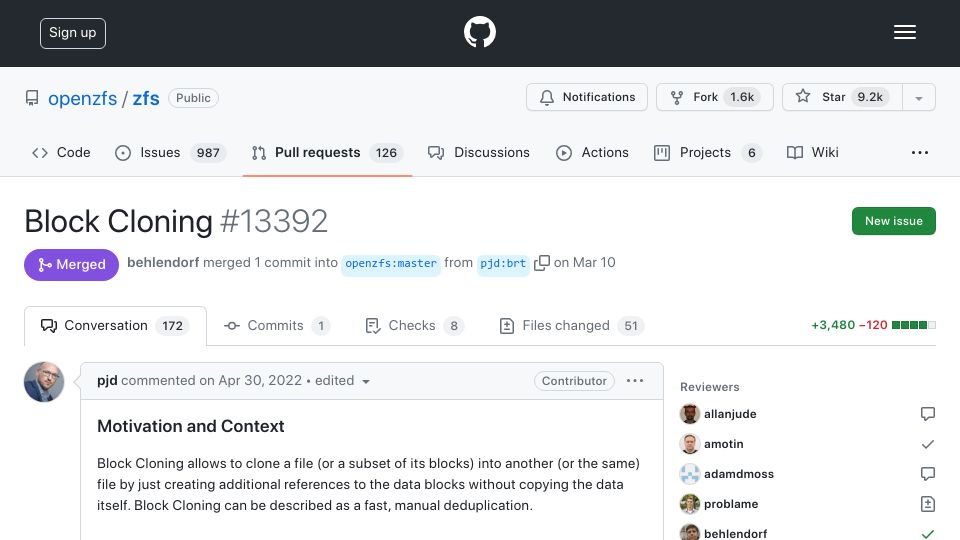Click the Sign up button
Viewport: 960px width, 540px height.
pyautogui.click(x=73, y=33)
